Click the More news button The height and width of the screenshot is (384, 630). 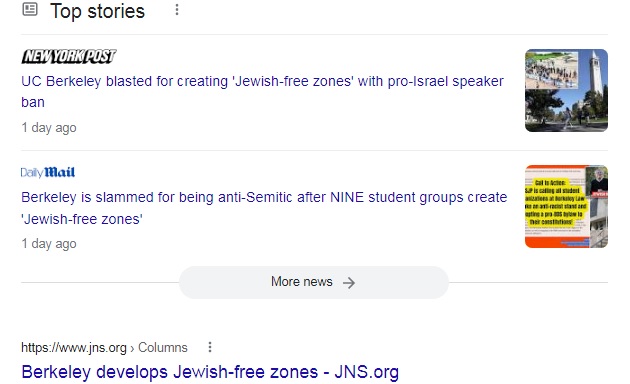tap(314, 282)
